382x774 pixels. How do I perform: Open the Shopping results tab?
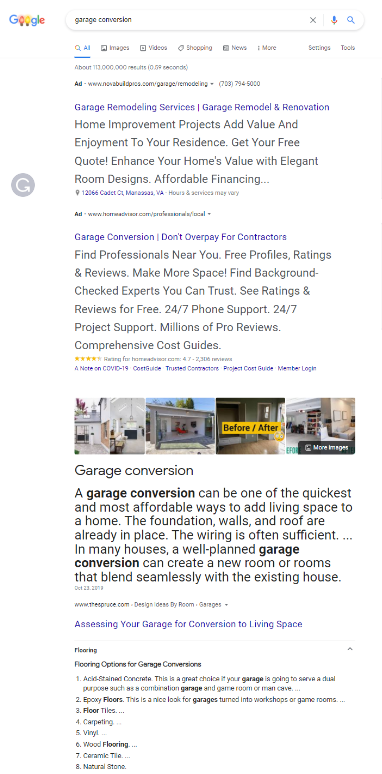(x=195, y=48)
